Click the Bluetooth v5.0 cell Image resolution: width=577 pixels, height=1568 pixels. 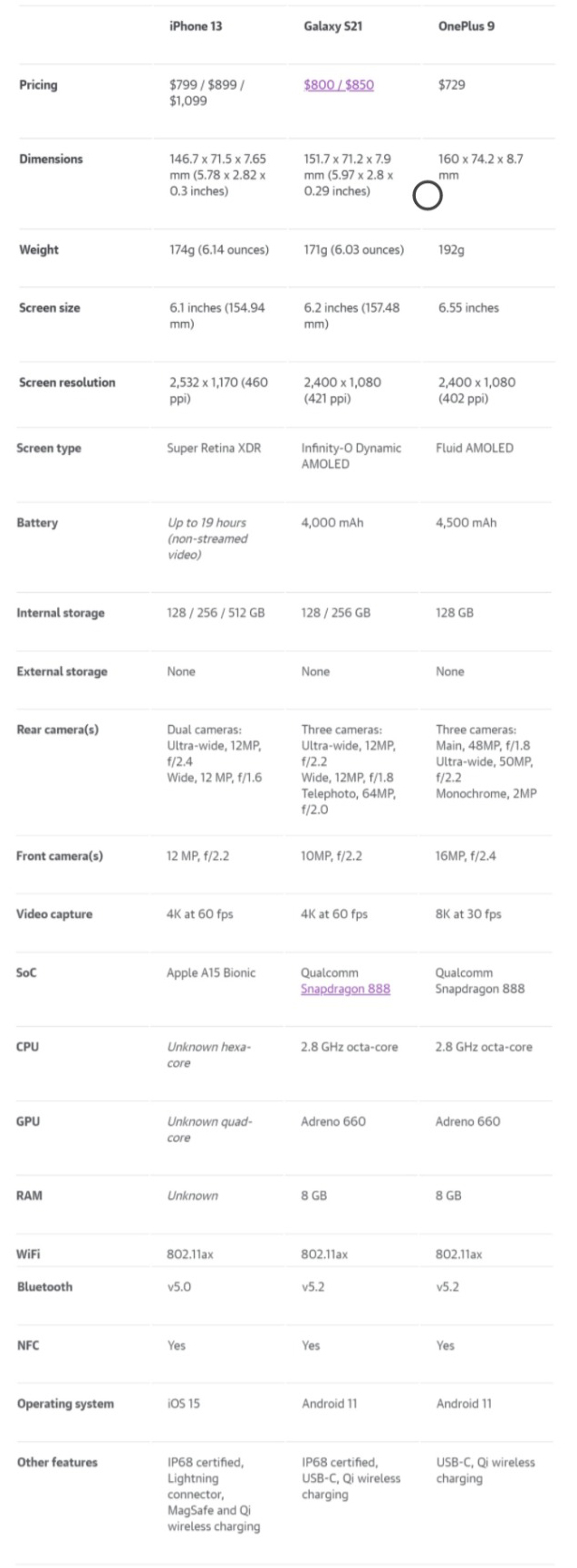click(179, 1286)
